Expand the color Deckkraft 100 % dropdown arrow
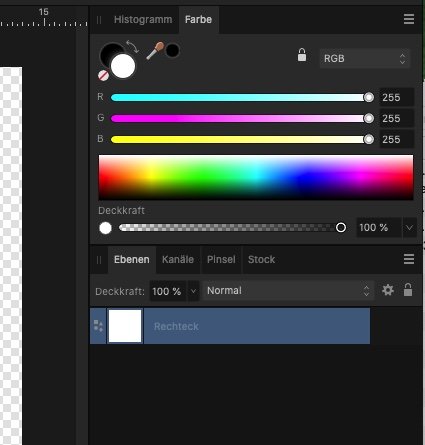Image resolution: width=425 pixels, height=445 pixels. click(x=409, y=228)
